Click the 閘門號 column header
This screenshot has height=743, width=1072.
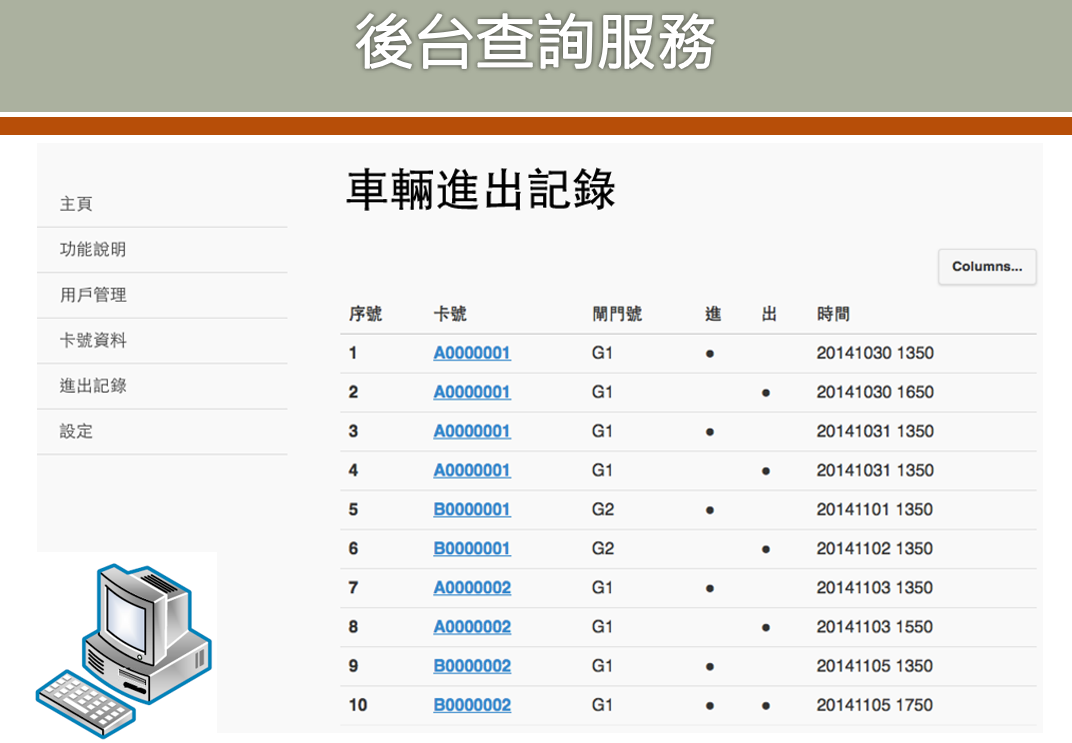tap(617, 314)
